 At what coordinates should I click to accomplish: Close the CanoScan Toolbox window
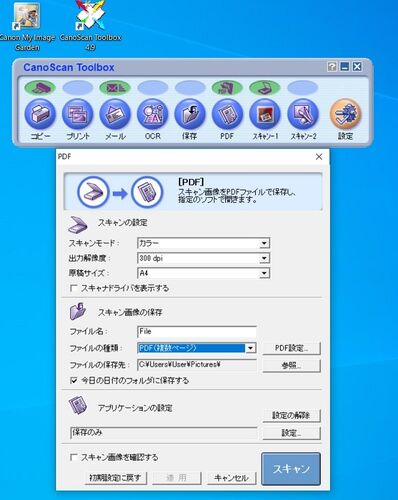click(357, 67)
